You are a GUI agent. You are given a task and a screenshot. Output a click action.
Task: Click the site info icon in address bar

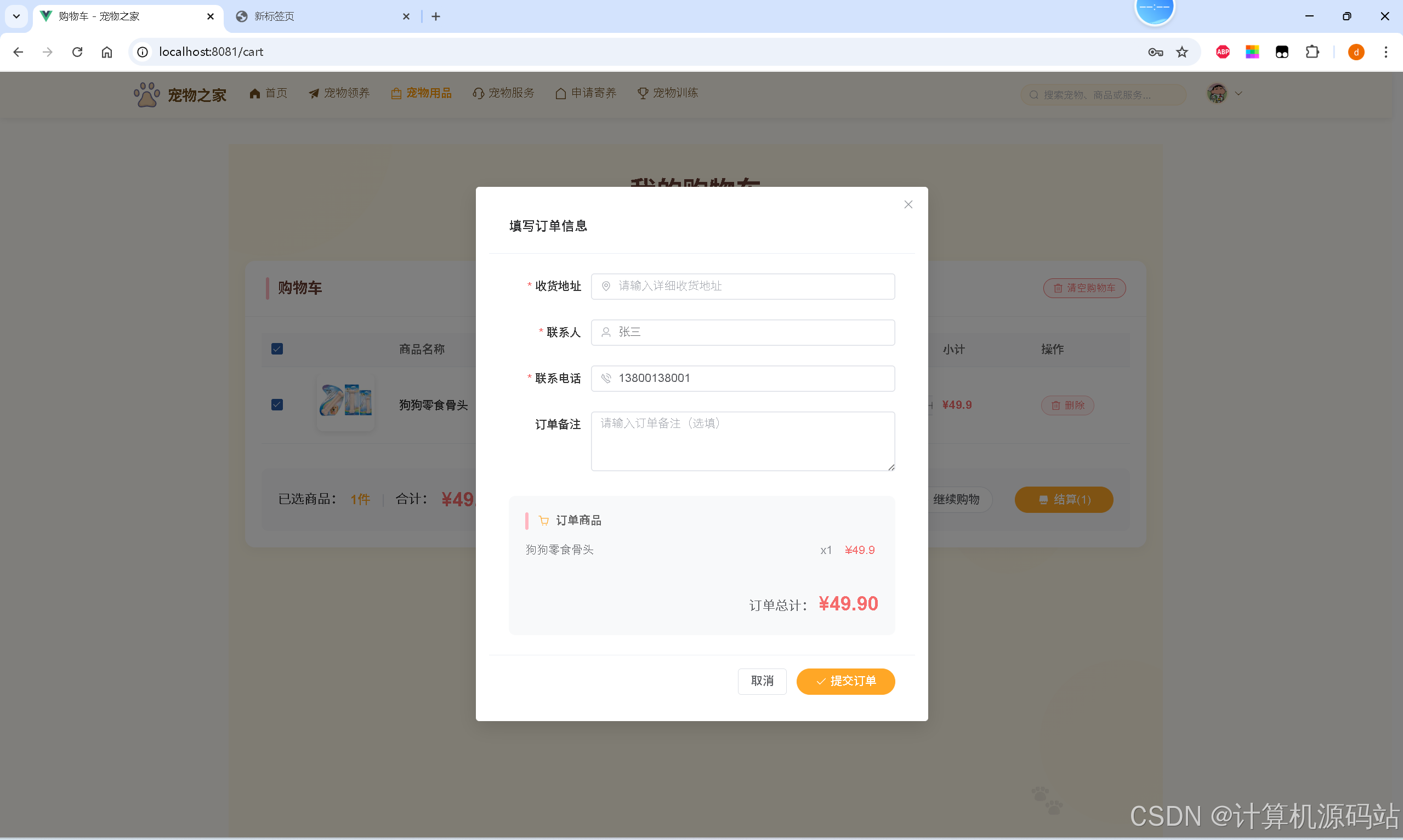point(143,52)
